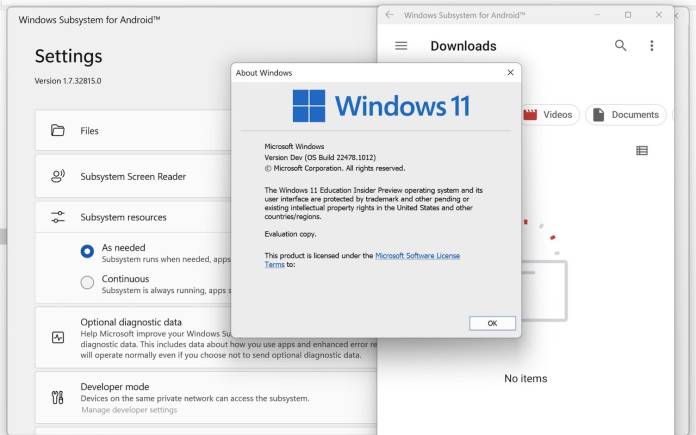Select the As needed radio option

pyautogui.click(x=87, y=251)
